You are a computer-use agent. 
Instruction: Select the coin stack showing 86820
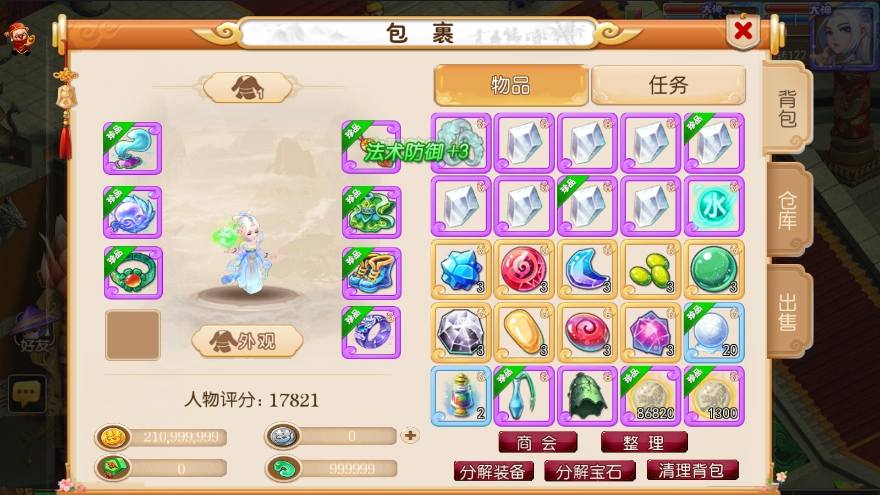pos(650,396)
